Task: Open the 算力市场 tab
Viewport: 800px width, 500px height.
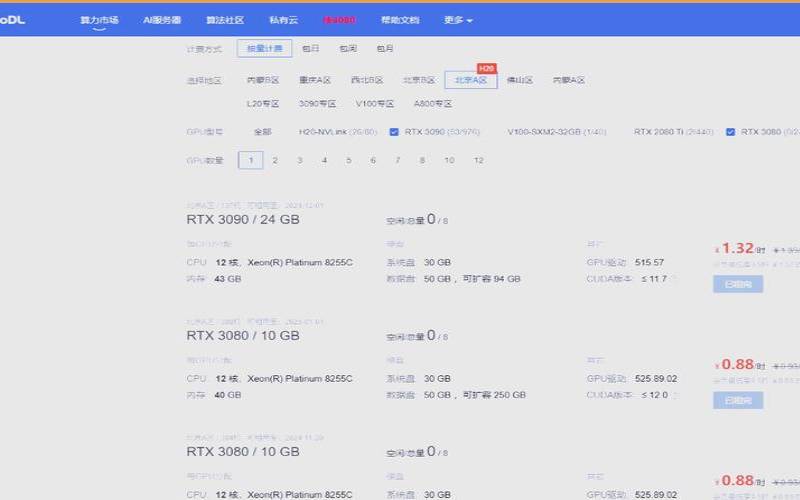Action: pos(99,19)
